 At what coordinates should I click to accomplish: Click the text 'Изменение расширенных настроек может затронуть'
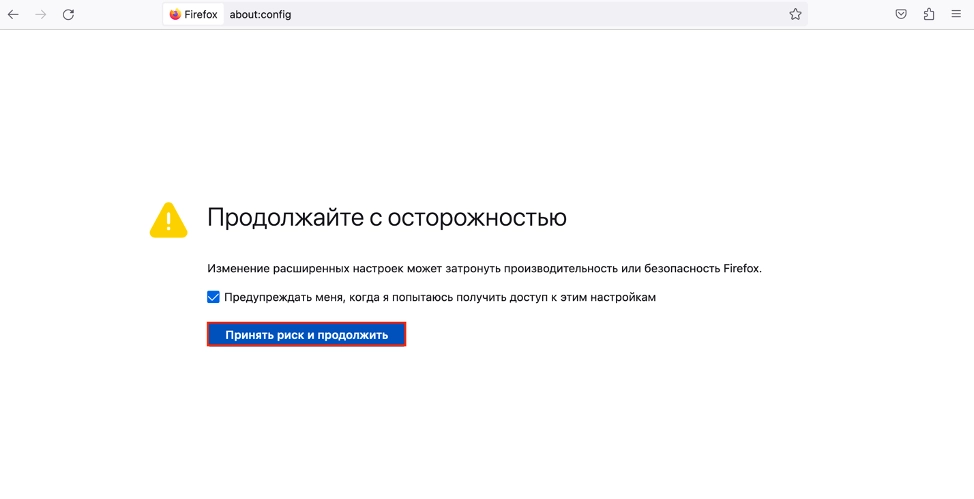pyautogui.click(x=354, y=268)
